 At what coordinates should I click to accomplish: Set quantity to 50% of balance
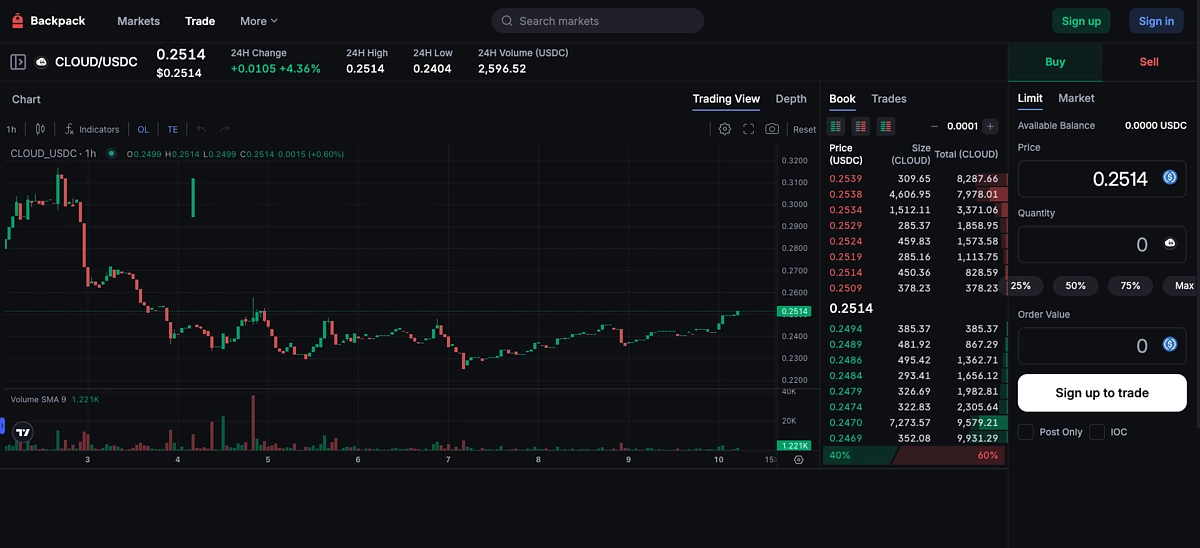pos(1076,286)
